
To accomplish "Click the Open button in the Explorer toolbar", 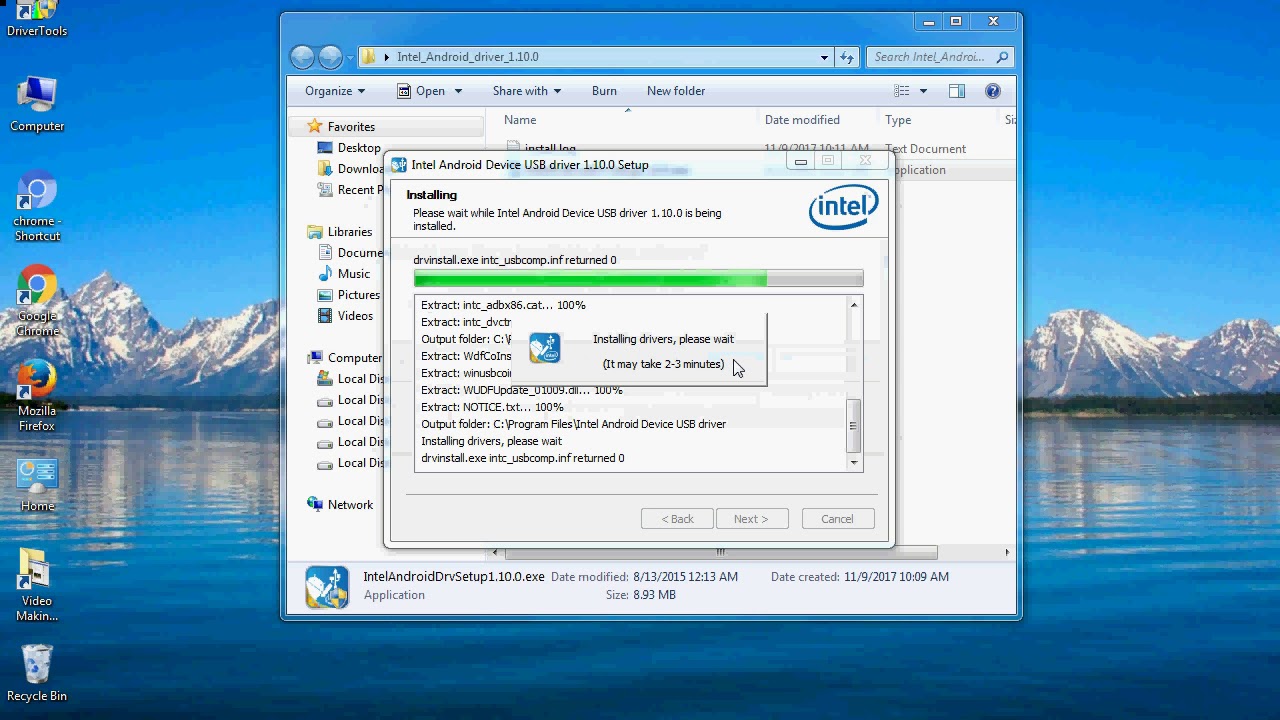I will click(421, 91).
